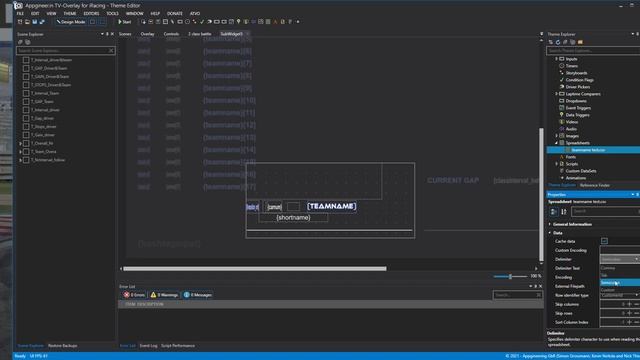Open the Event Log tab
The image size is (640, 360).
click(148, 346)
